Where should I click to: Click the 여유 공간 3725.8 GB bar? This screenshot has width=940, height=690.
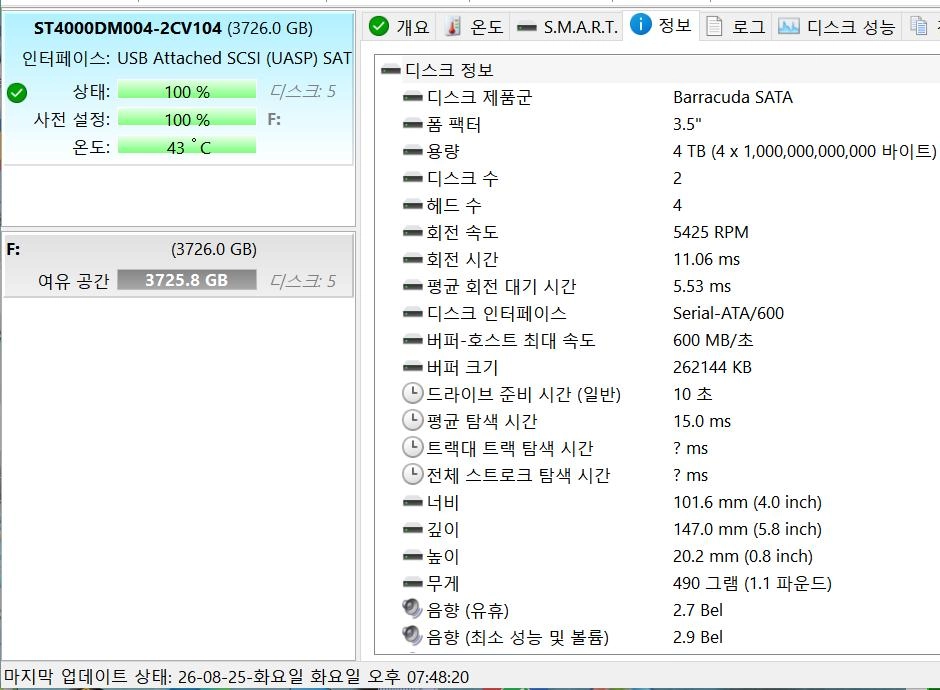click(x=187, y=280)
